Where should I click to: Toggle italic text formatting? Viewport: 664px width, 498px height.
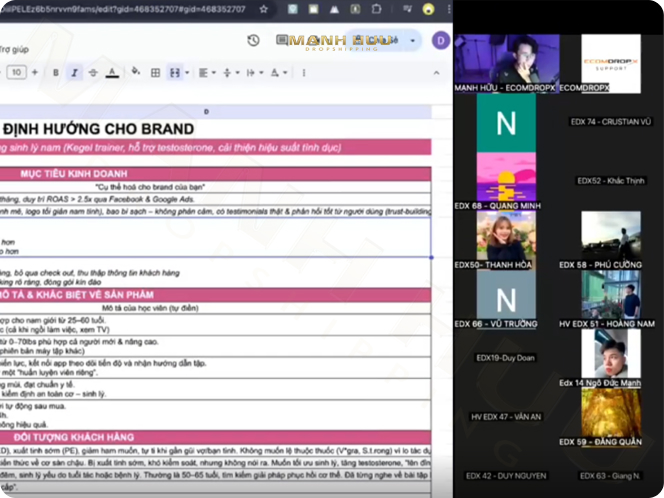[x=74, y=73]
